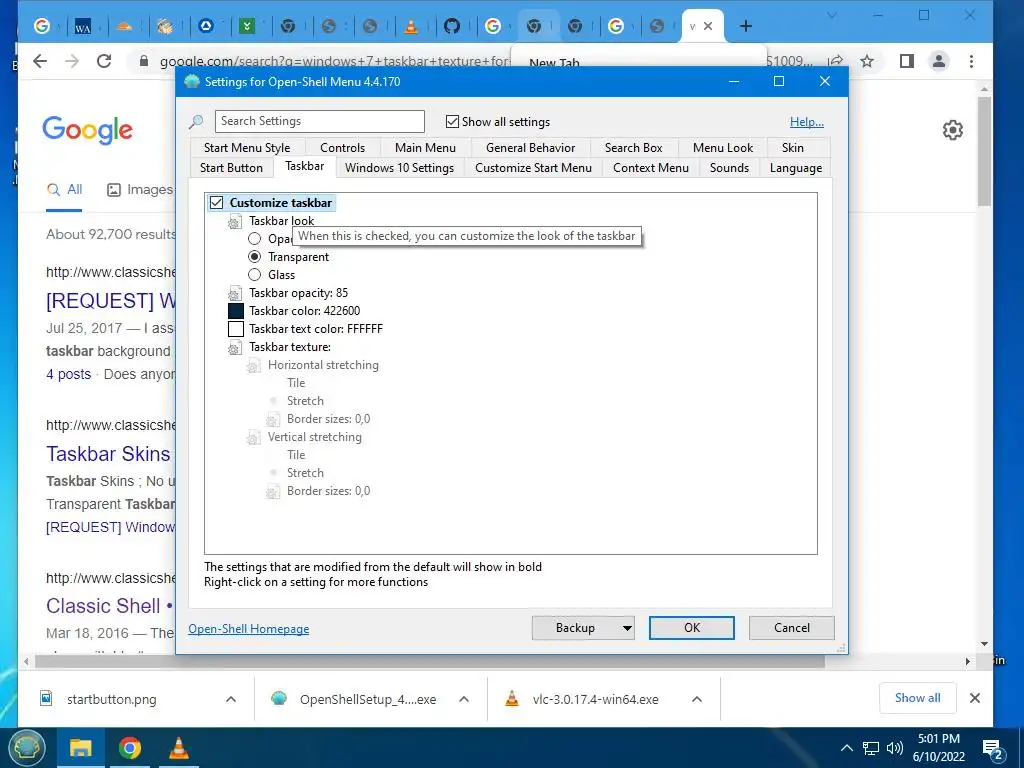This screenshot has height=768, width=1024.
Task: Click the Cancel button
Action: [792, 628]
